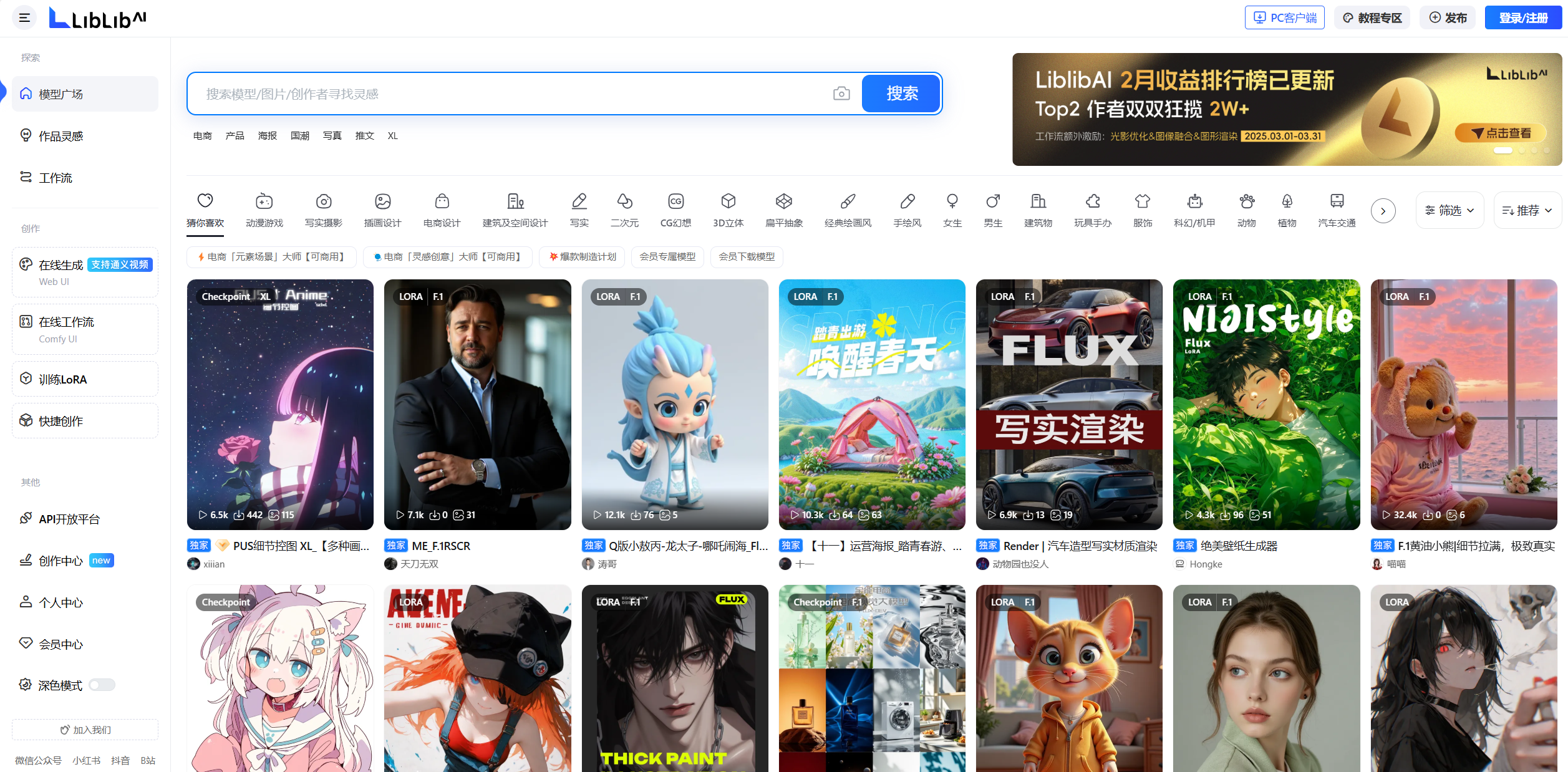1568x772 pixels.
Task: Open the LiblibAI logo homepage
Action: [x=97, y=18]
